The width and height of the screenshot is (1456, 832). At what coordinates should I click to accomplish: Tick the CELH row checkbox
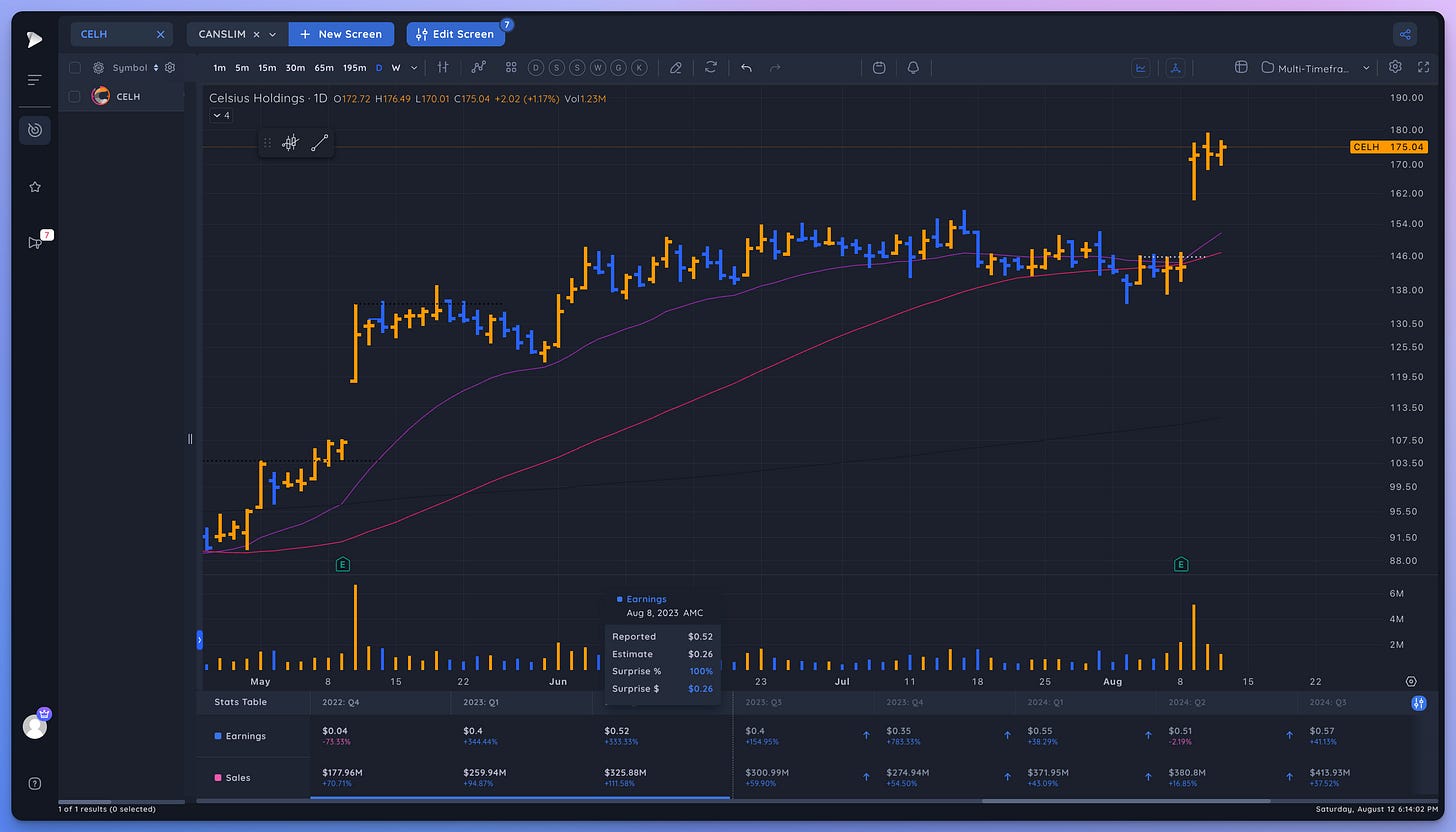tap(75, 96)
